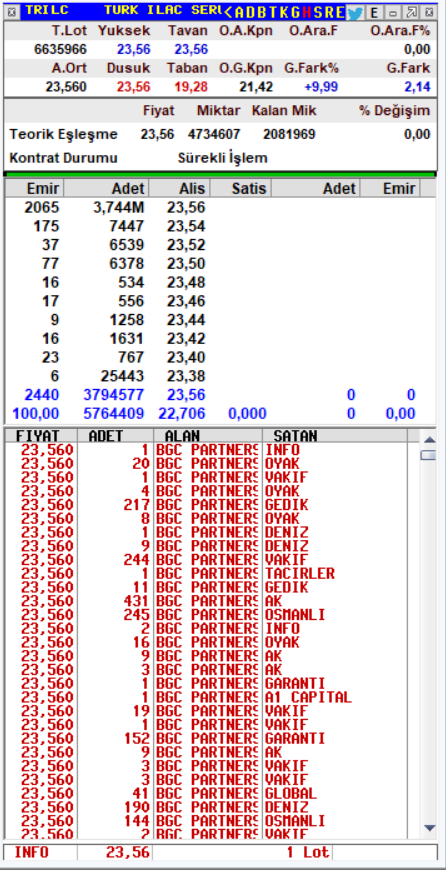Click the 'Sürekli İşlem' contract status text
Image resolution: width=446 pixels, height=870 pixels.
pos(222,158)
